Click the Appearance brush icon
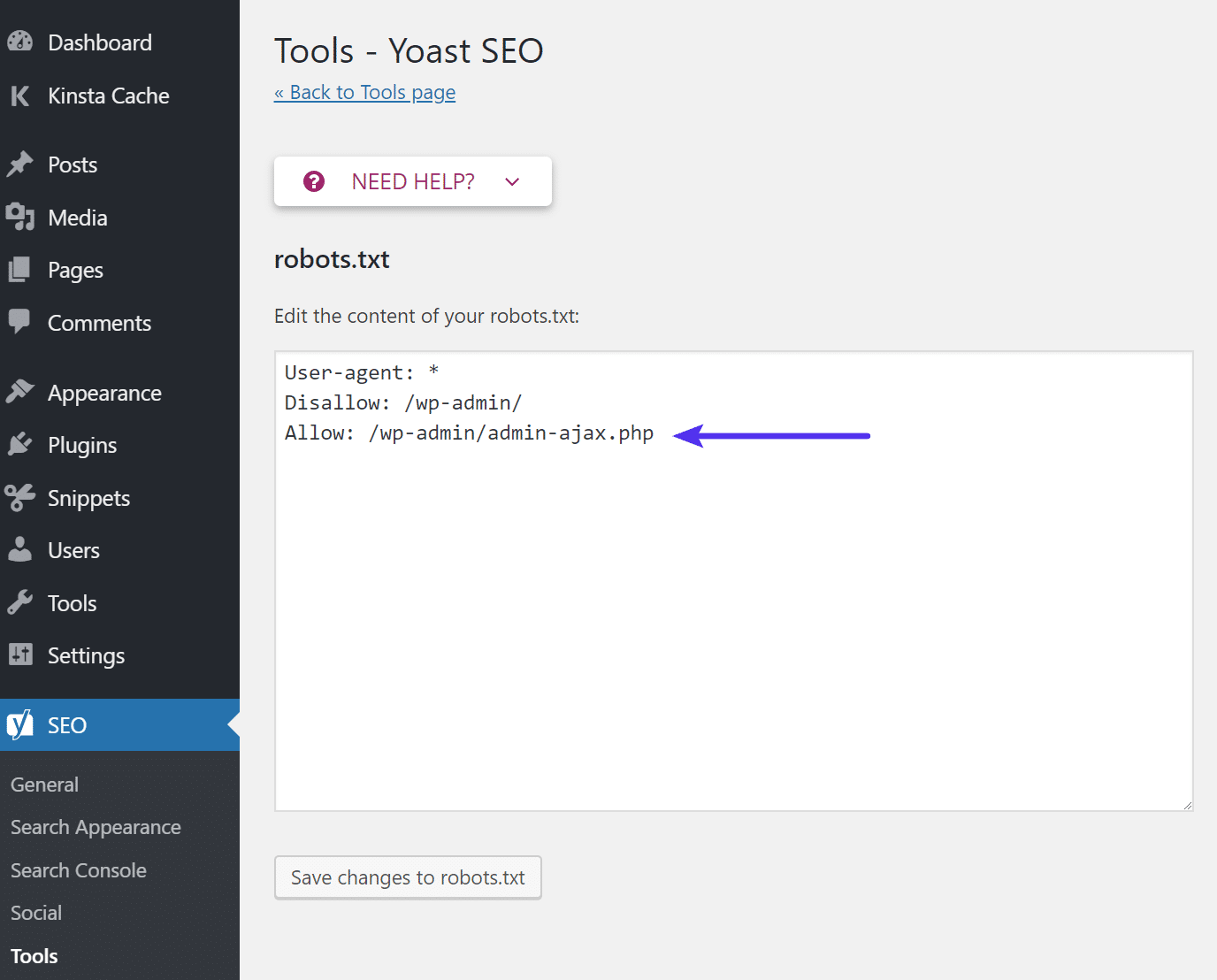The width and height of the screenshot is (1217, 980). point(19,392)
